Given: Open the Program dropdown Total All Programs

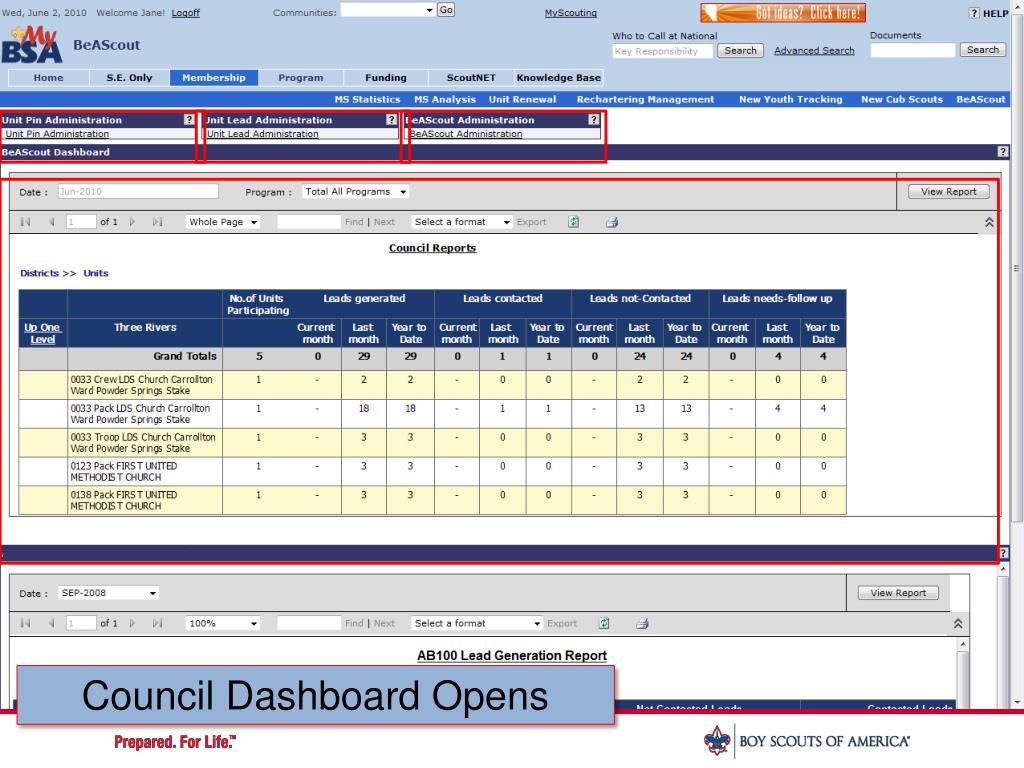Looking at the screenshot, I should [356, 192].
